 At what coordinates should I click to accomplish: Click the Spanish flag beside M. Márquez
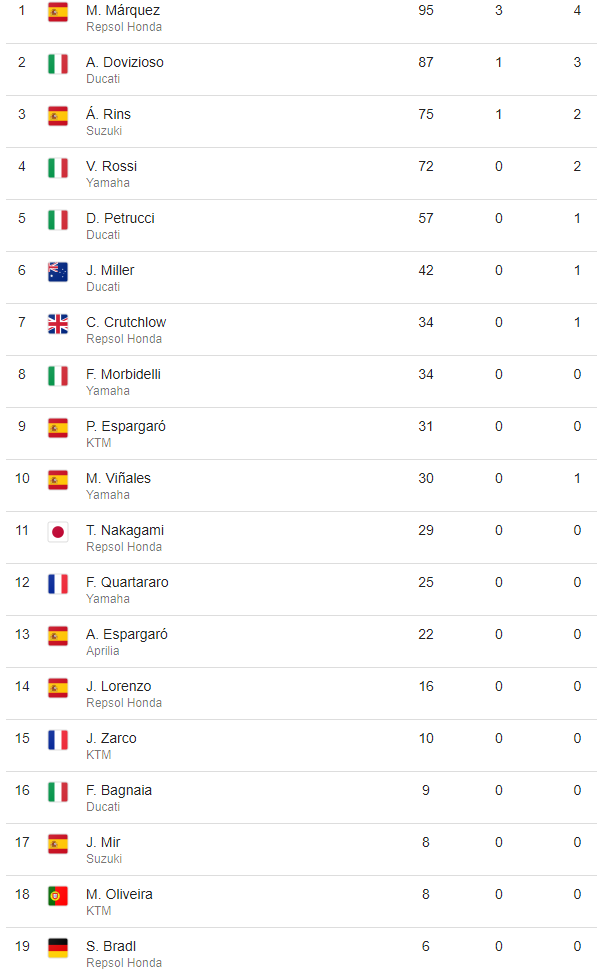[x=58, y=12]
